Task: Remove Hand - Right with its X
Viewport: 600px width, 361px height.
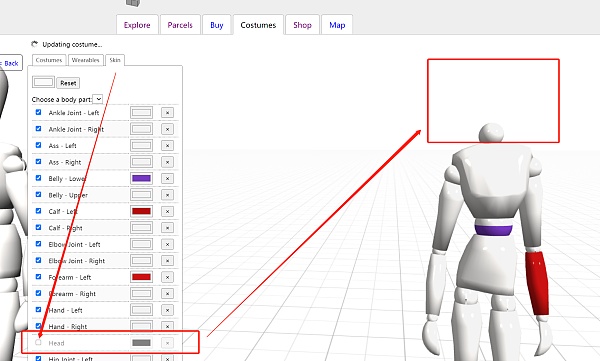Action: 167,327
